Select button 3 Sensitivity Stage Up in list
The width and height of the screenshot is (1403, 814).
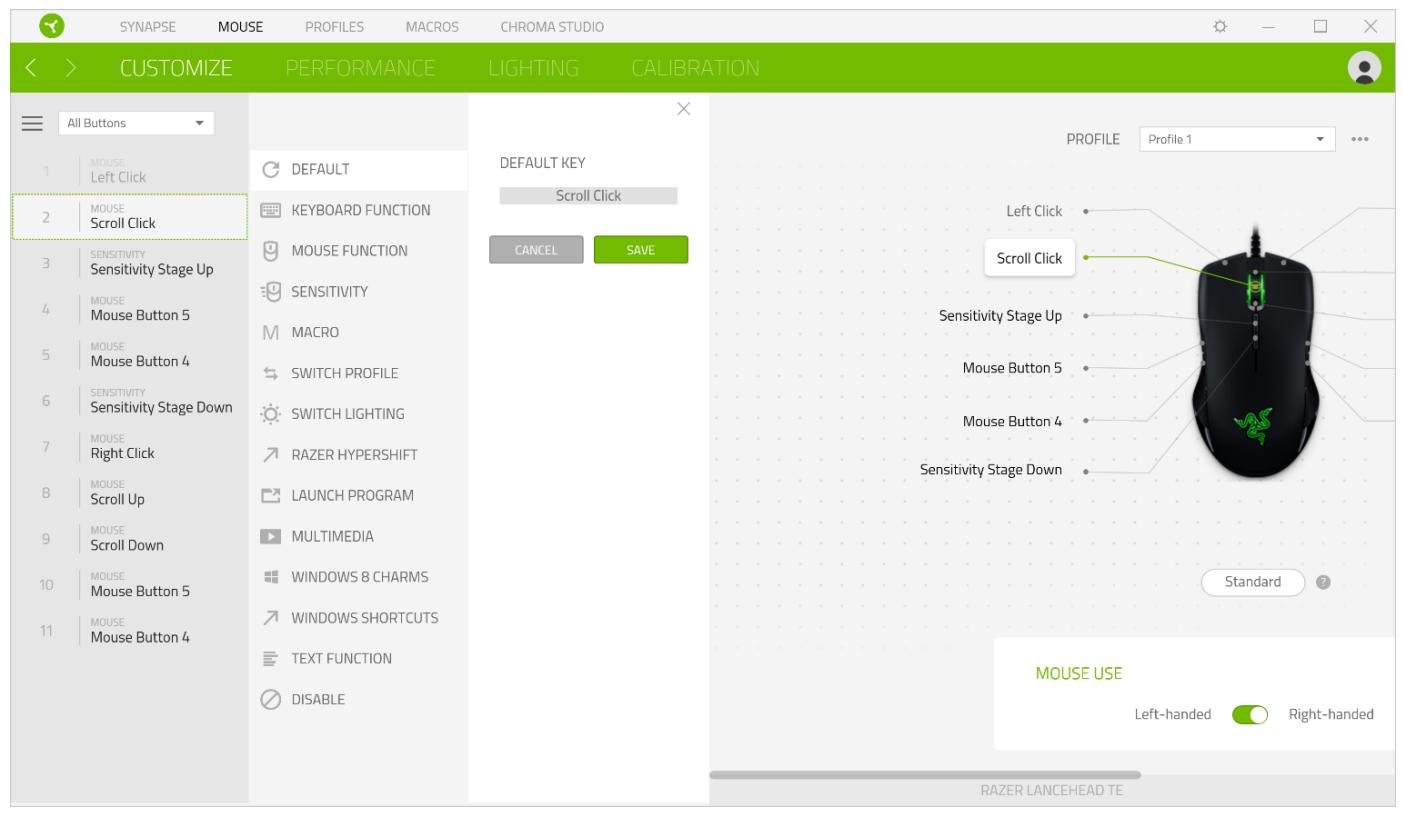click(129, 263)
